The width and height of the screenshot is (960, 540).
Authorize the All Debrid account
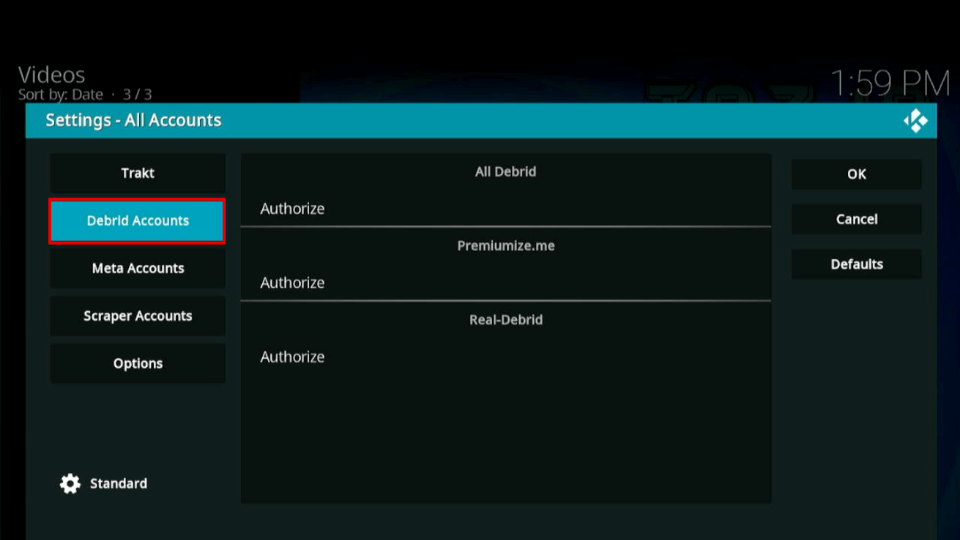506,209
